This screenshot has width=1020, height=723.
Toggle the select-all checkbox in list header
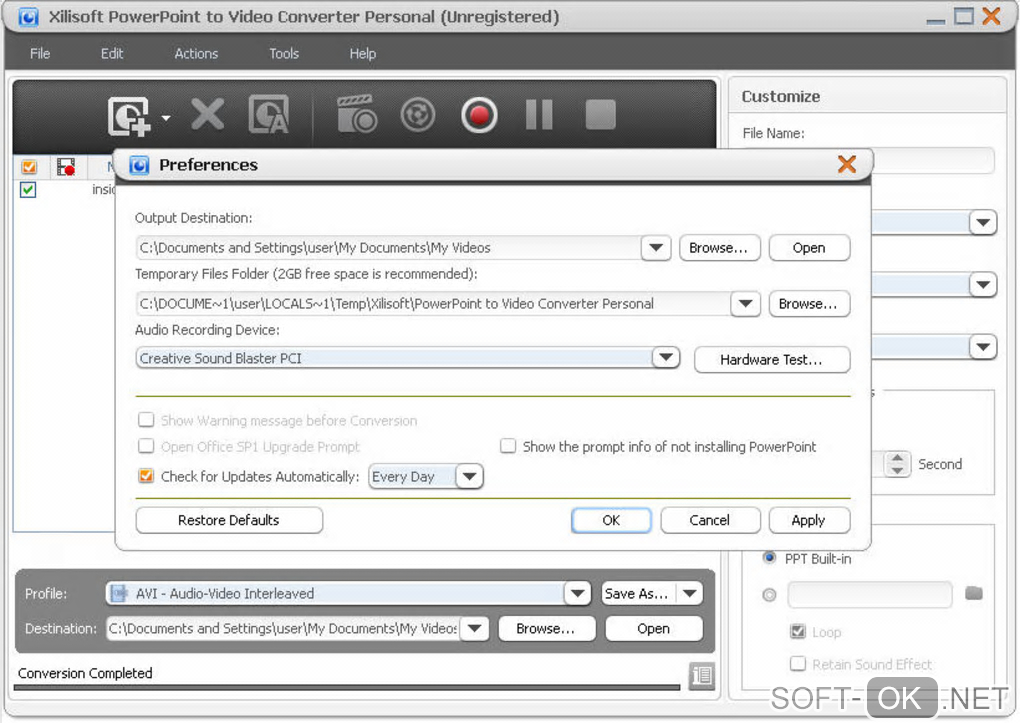click(x=29, y=167)
